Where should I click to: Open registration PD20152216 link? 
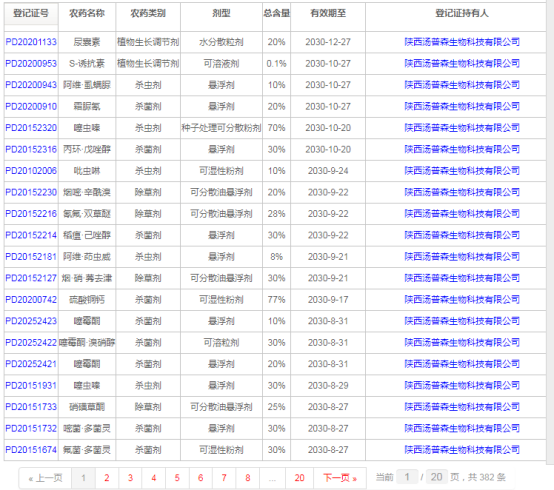point(31,214)
